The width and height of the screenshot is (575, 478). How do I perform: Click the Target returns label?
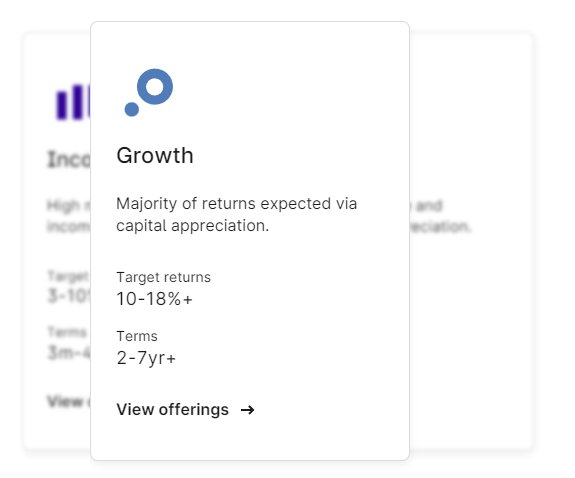coord(164,277)
